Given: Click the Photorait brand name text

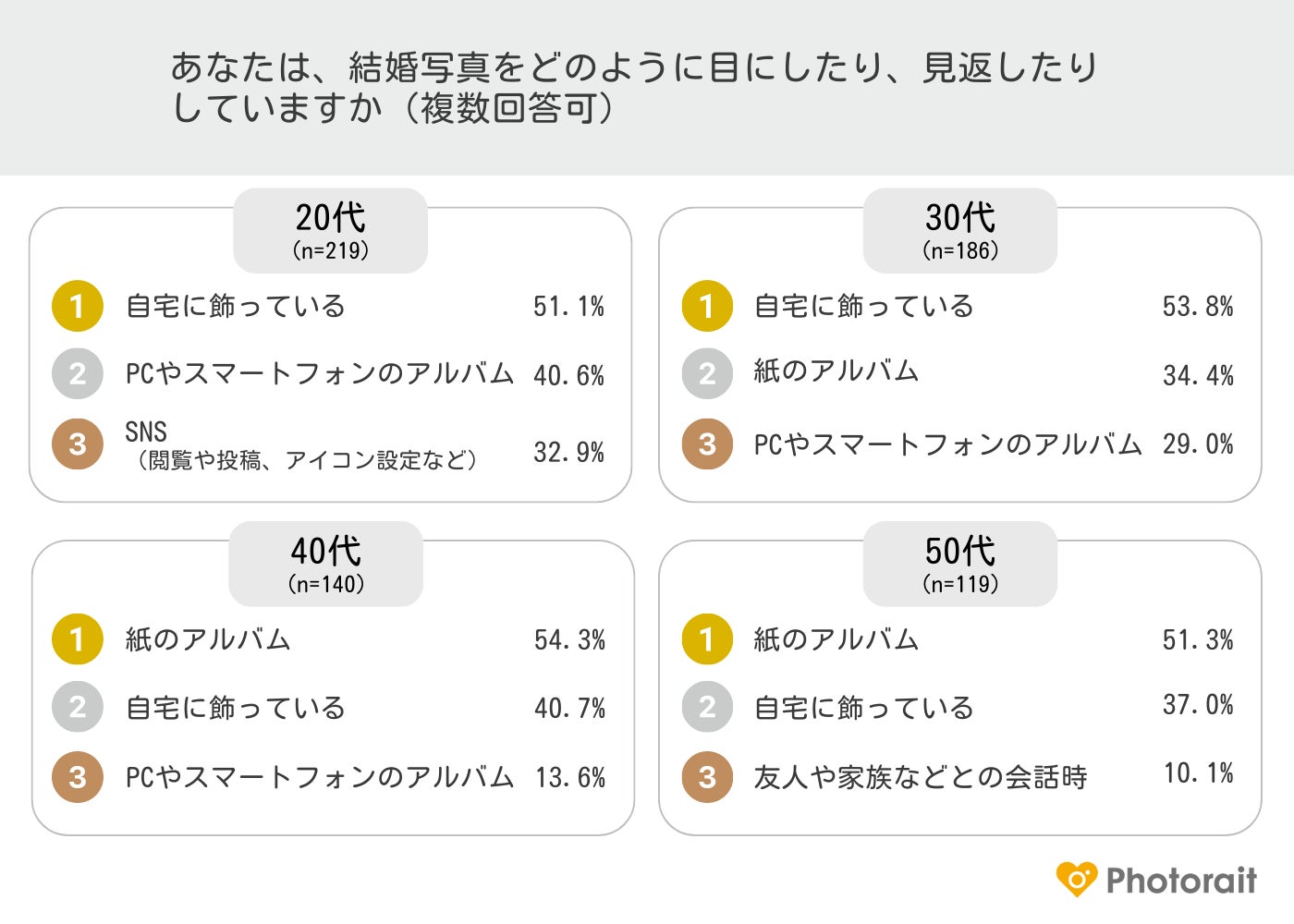Looking at the screenshot, I should click(1181, 881).
